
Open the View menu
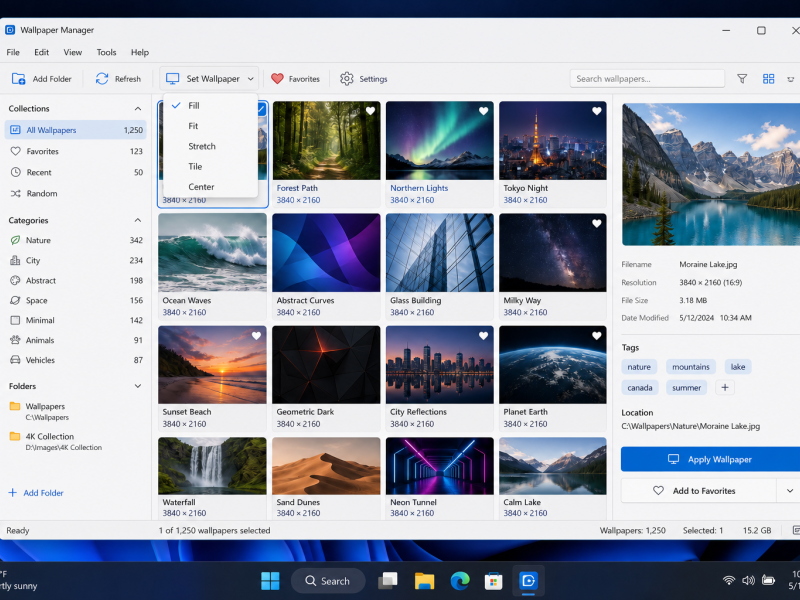(x=72, y=52)
